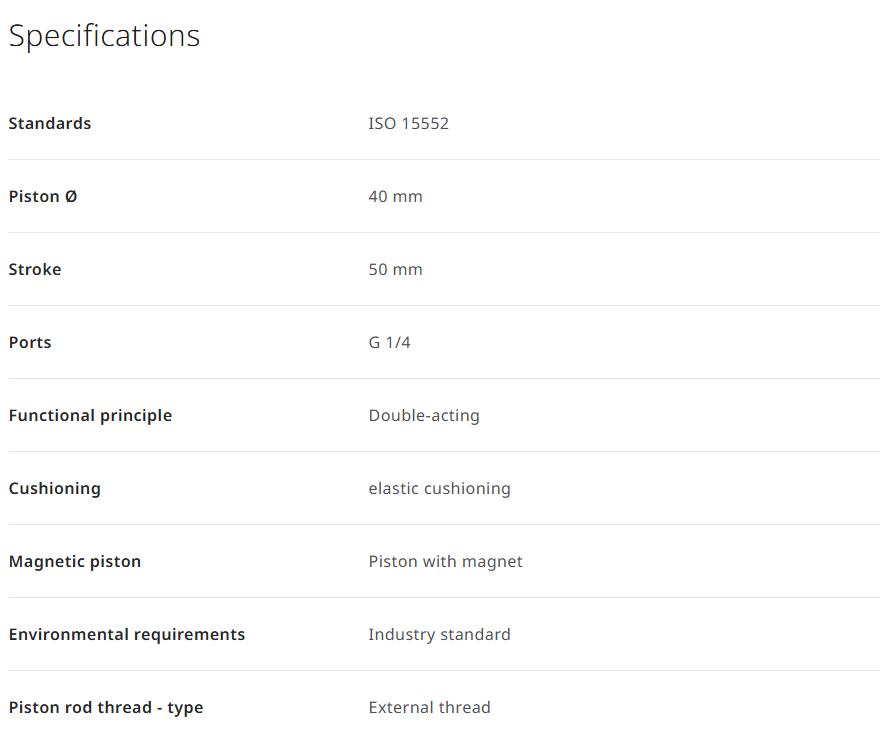Click the 40 mm piston value
This screenshot has height=739, width=880.
coord(396,196)
